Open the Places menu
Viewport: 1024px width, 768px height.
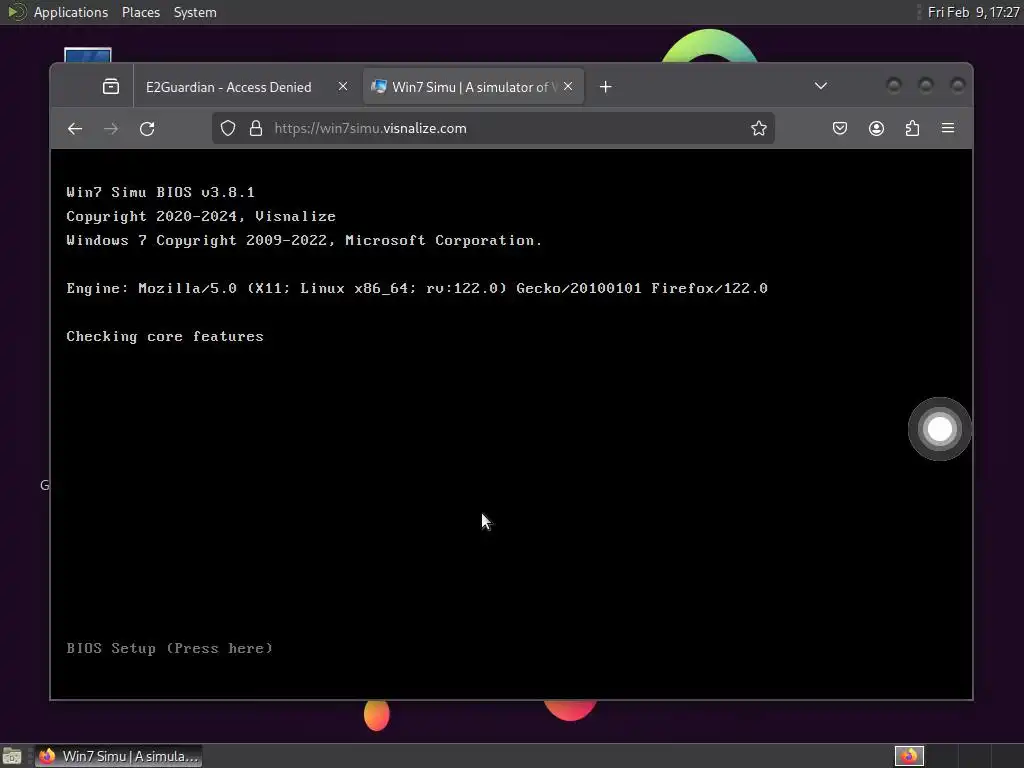(x=140, y=12)
